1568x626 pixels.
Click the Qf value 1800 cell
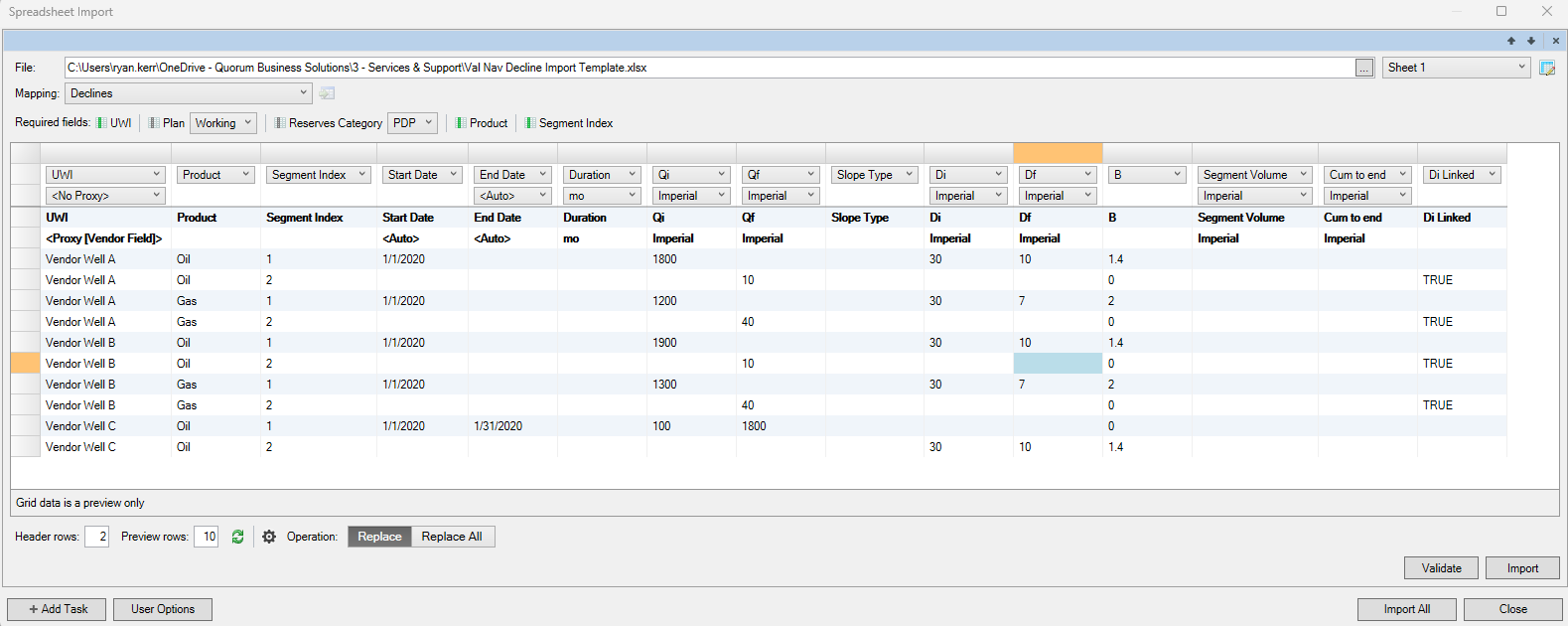pos(781,426)
